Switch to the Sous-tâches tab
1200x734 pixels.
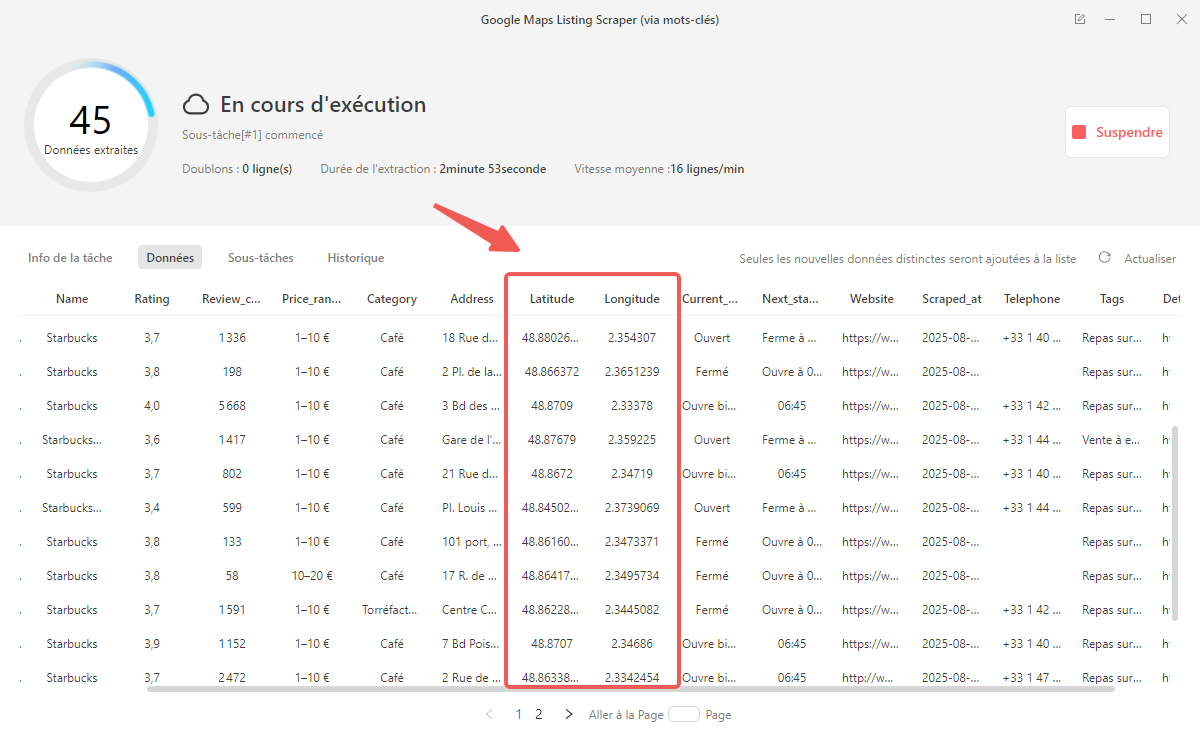(x=261, y=258)
